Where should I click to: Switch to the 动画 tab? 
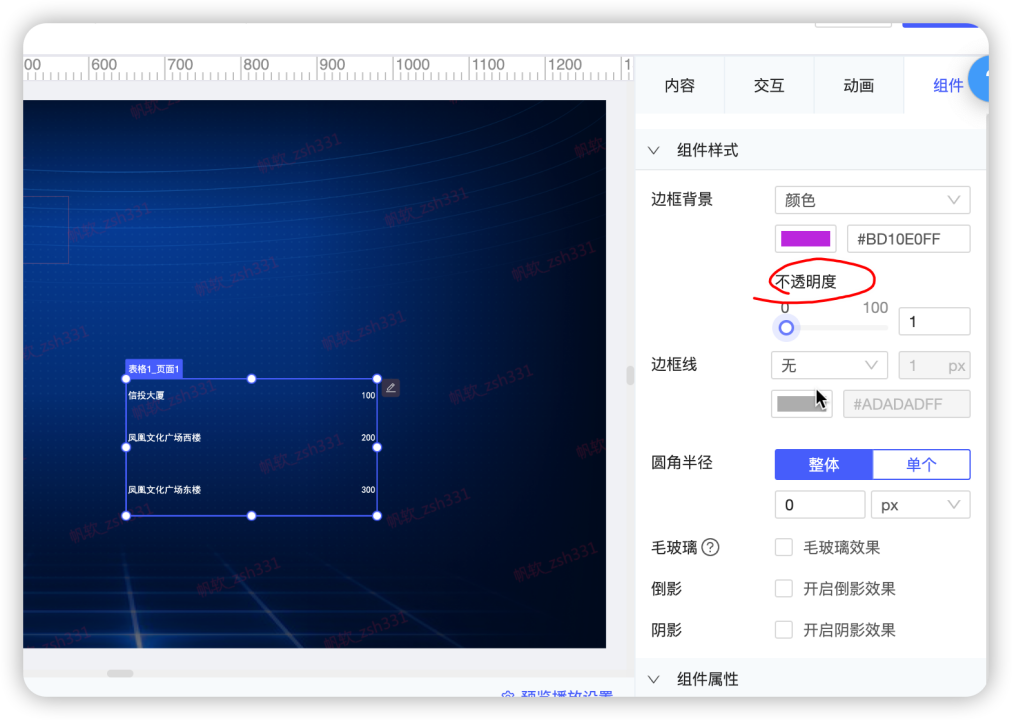(x=858, y=85)
